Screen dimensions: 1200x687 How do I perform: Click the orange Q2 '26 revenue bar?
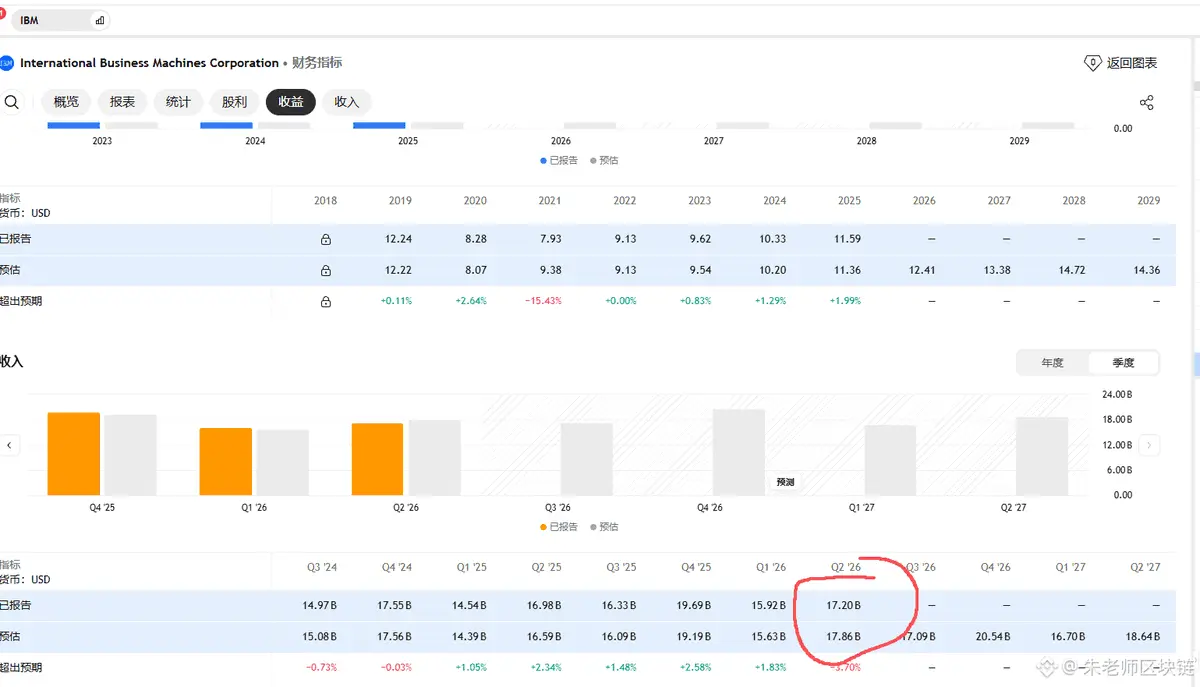pyautogui.click(x=377, y=459)
